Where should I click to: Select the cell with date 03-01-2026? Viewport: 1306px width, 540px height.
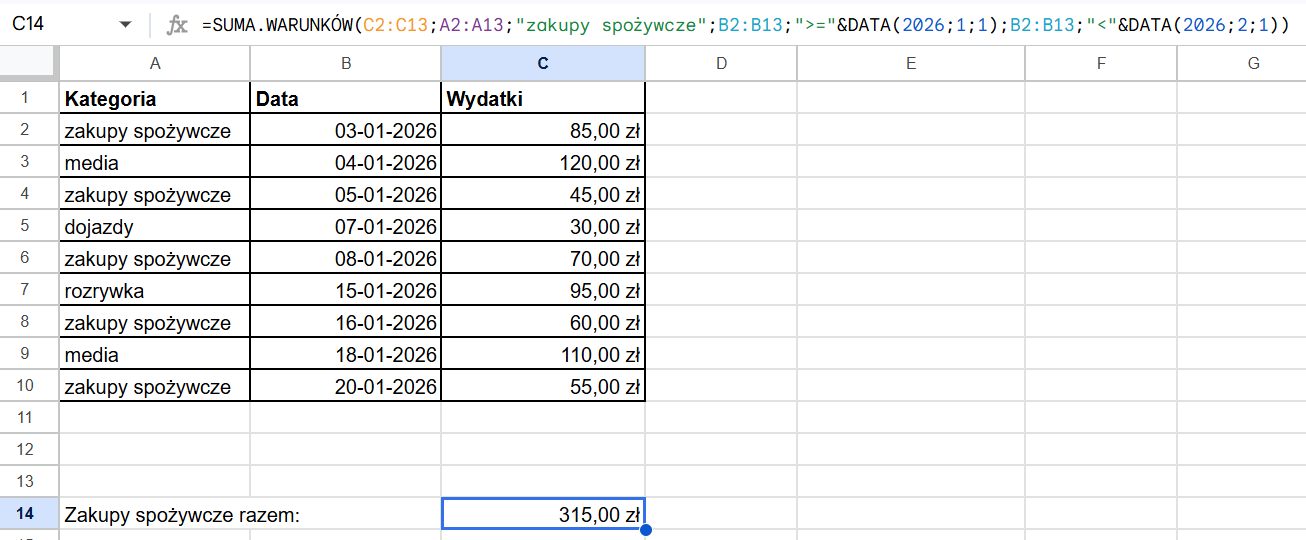tap(346, 131)
